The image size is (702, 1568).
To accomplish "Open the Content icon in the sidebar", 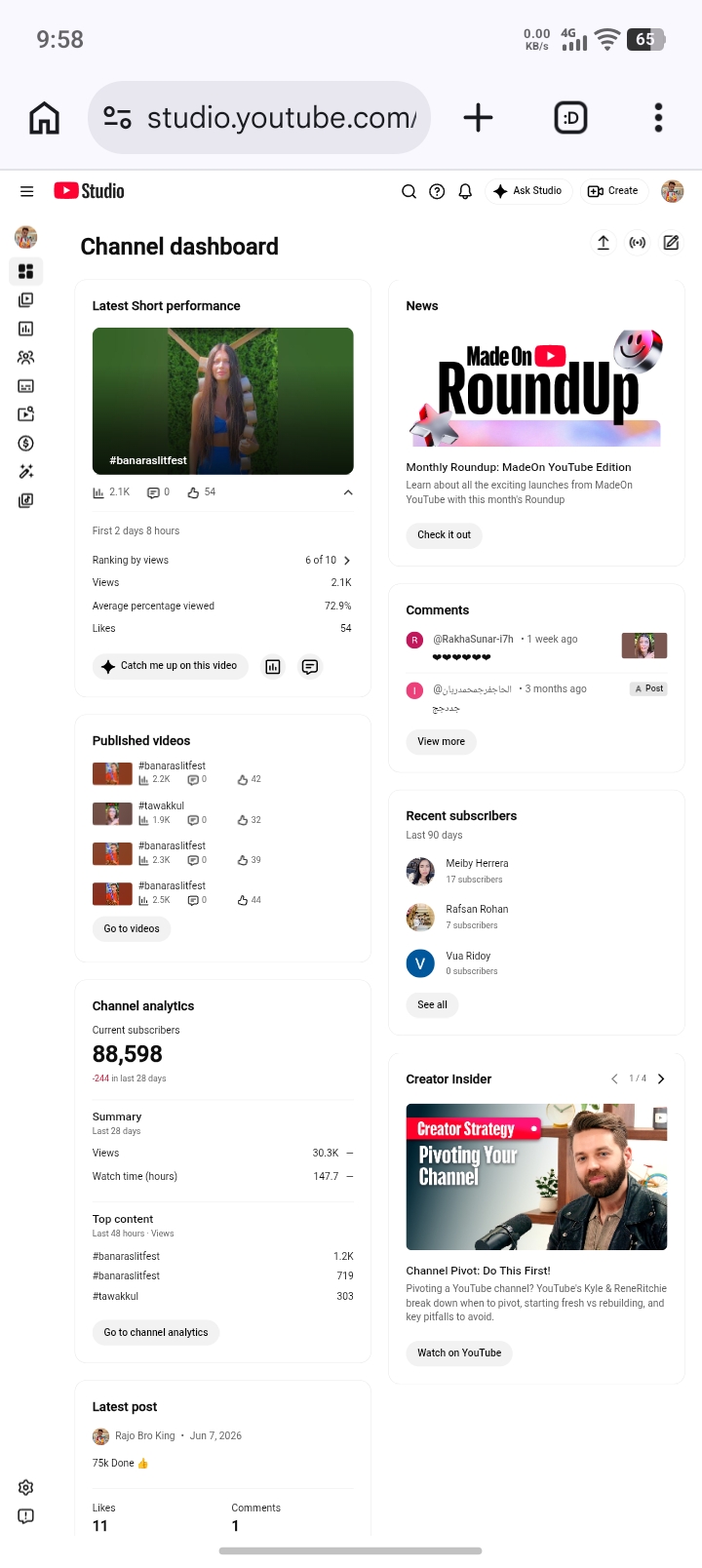I will pyautogui.click(x=26, y=300).
